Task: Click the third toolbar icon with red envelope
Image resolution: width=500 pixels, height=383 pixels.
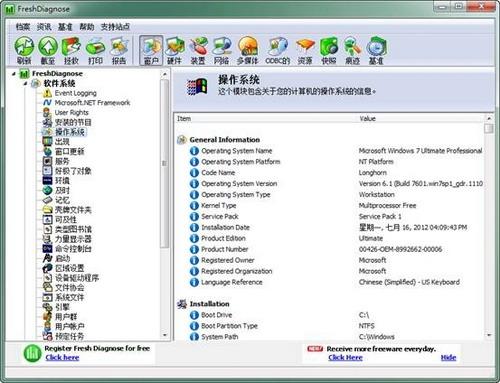Action: (71, 50)
